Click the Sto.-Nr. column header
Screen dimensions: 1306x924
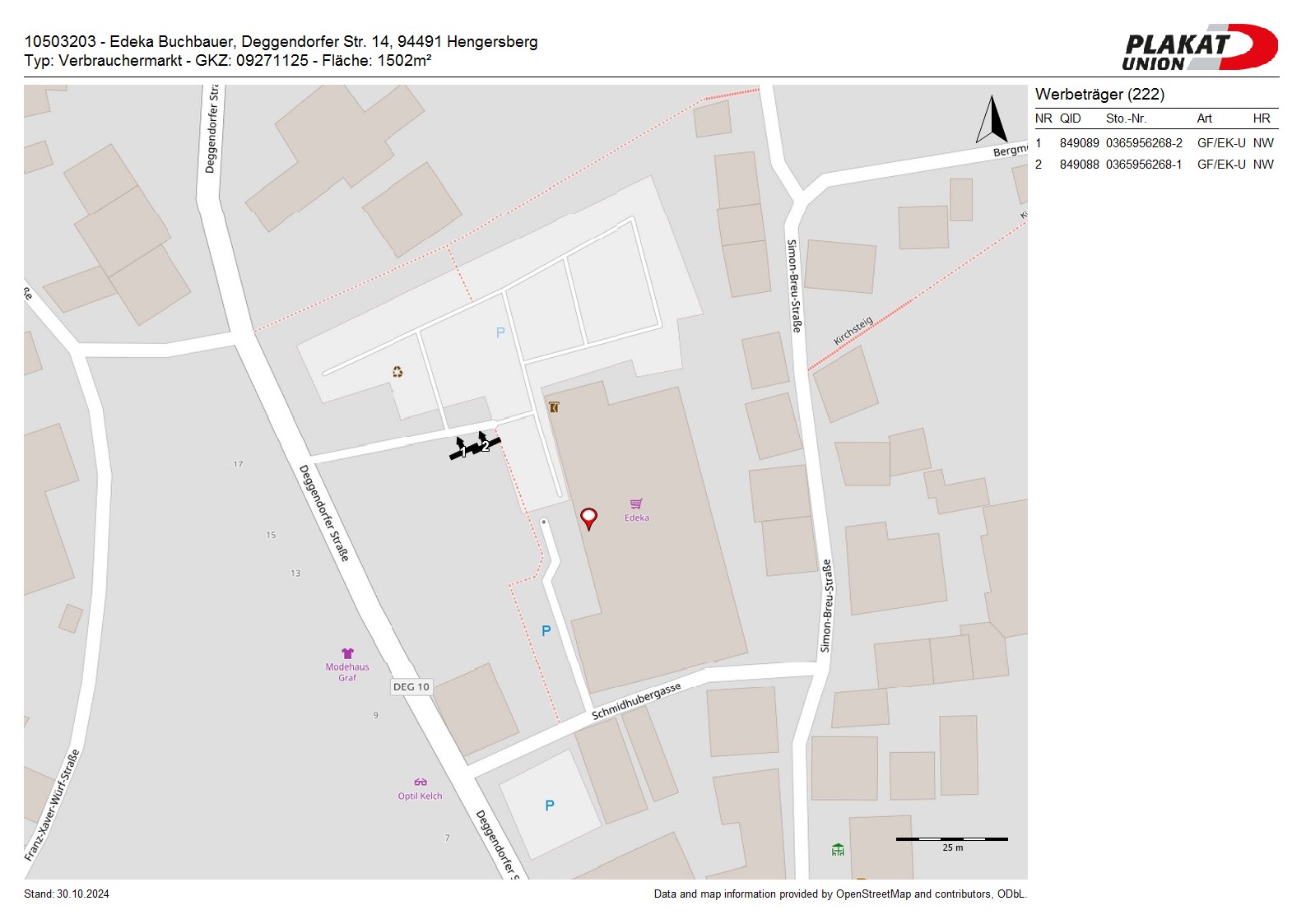1126,118
